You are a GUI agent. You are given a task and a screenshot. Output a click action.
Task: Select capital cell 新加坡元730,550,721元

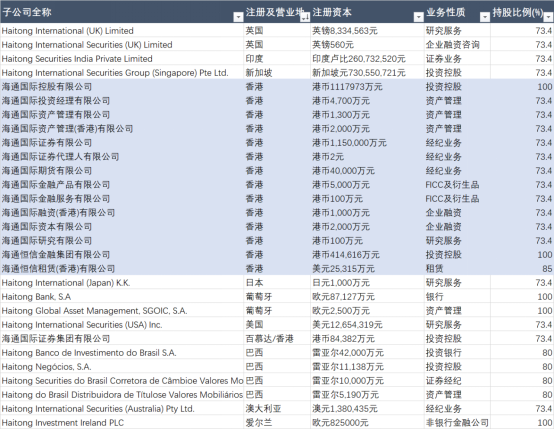(x=367, y=73)
